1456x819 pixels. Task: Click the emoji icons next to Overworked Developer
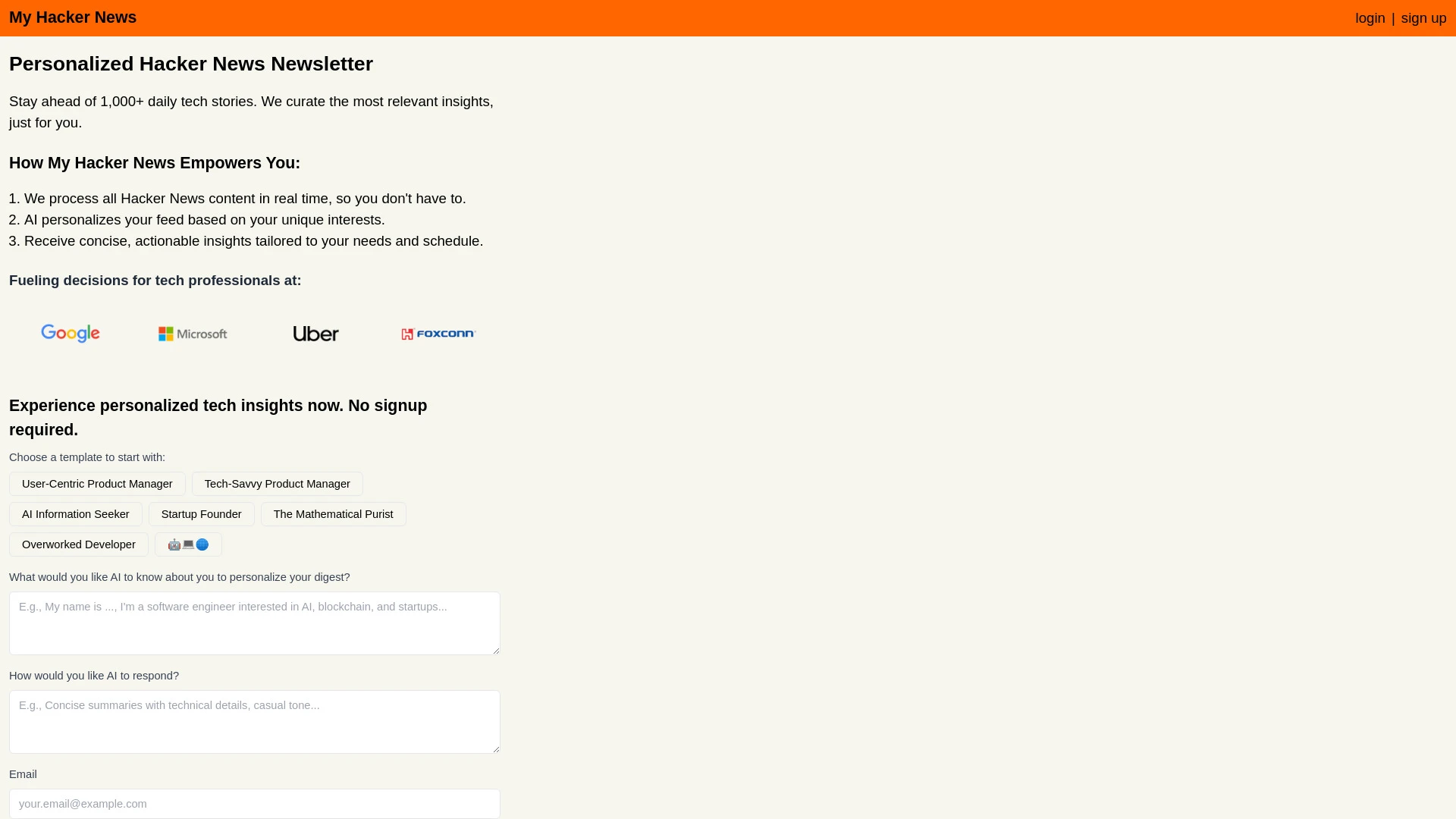[x=188, y=544]
